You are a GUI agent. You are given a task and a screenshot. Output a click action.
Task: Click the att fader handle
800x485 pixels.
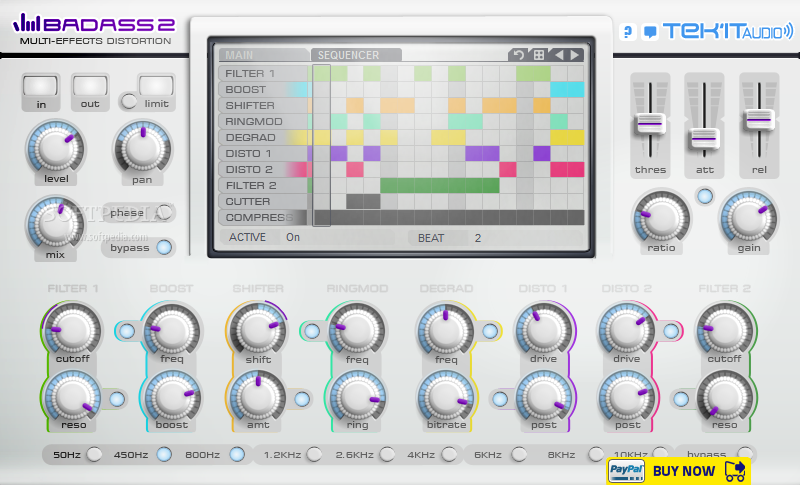click(x=705, y=138)
